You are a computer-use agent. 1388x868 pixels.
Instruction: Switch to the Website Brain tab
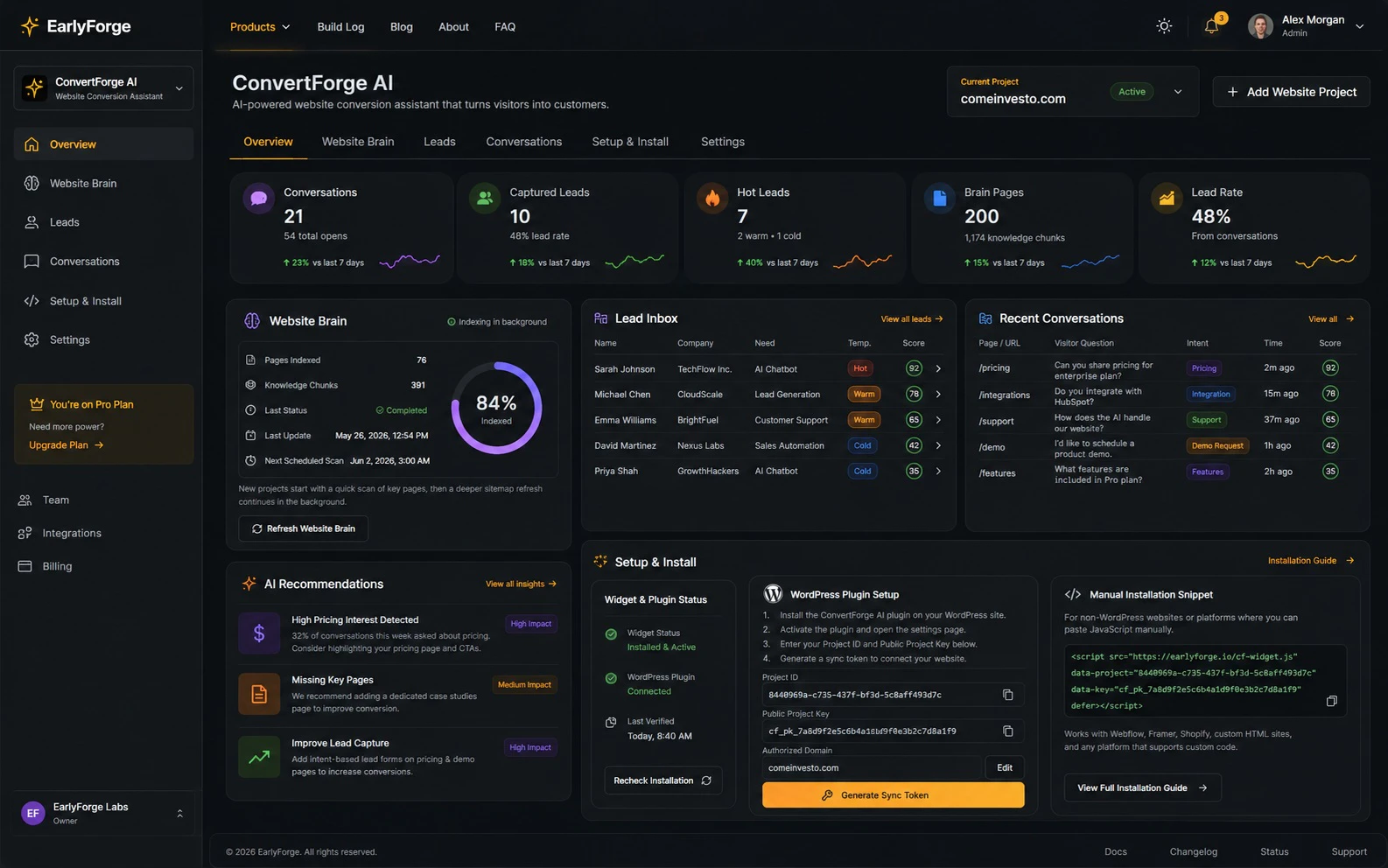[358, 142]
